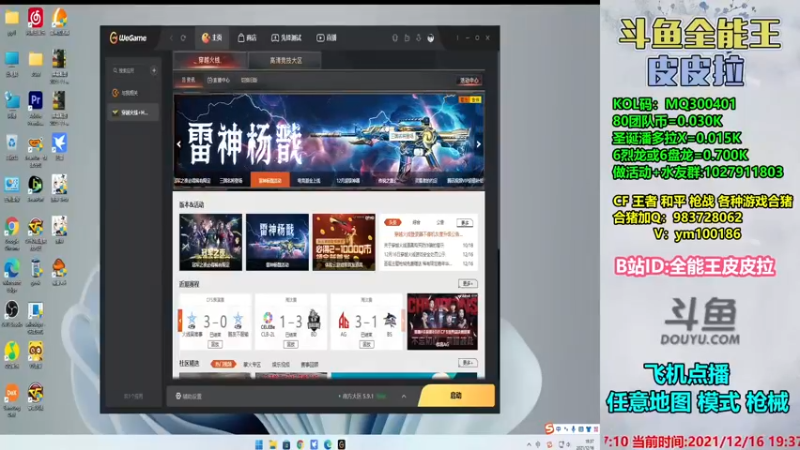800x450 pixels.
Task: Open the NetEase Cloud Music desktop icon
Action: pyautogui.click(x=35, y=21)
